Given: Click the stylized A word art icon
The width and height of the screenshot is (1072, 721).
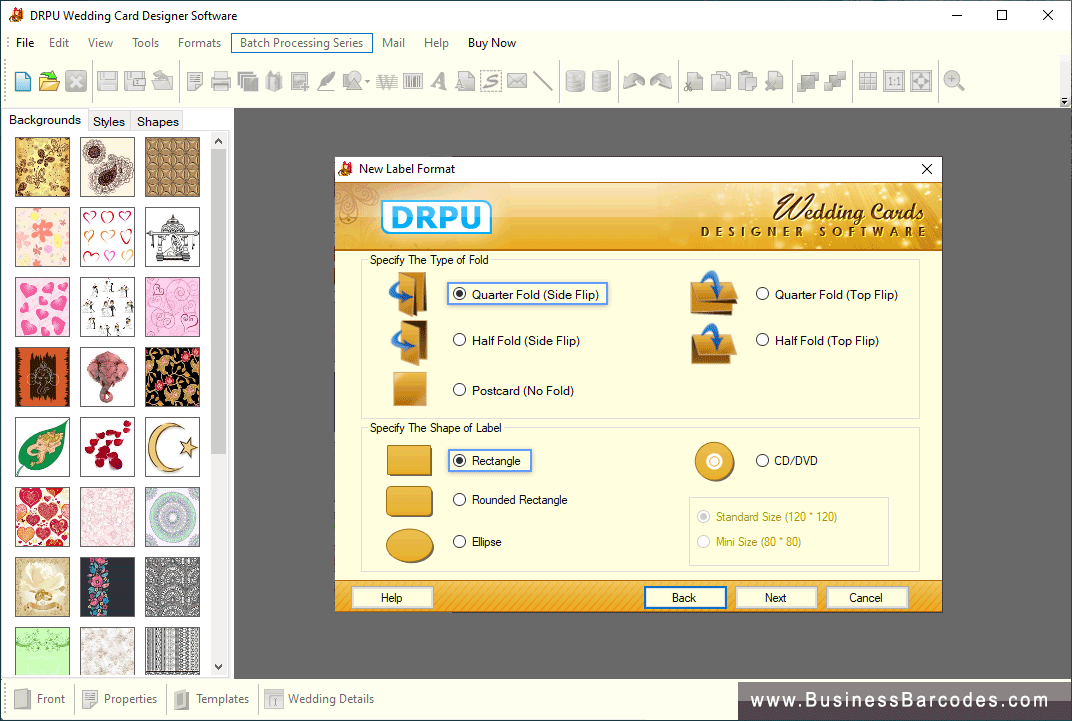Looking at the screenshot, I should pyautogui.click(x=439, y=81).
